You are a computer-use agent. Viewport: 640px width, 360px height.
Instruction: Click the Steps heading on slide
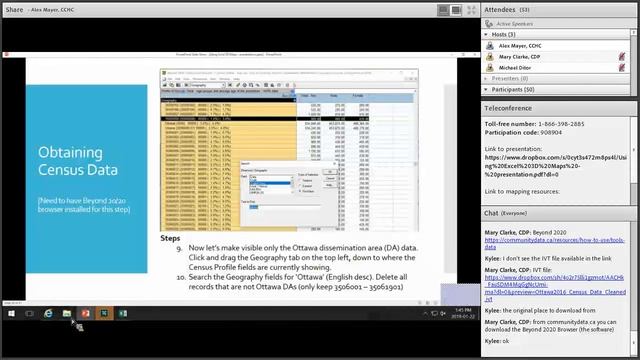coord(170,238)
